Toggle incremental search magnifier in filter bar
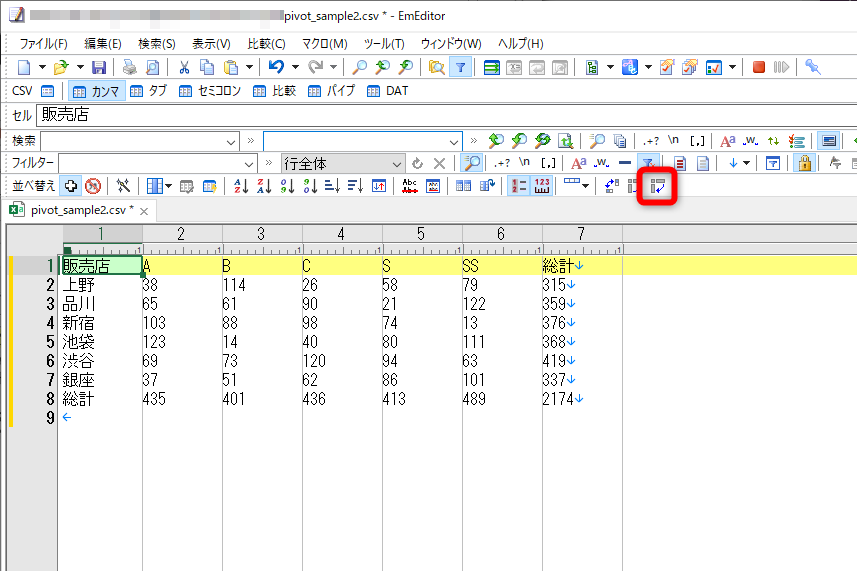Image resolution: width=857 pixels, height=571 pixels. (x=472, y=163)
